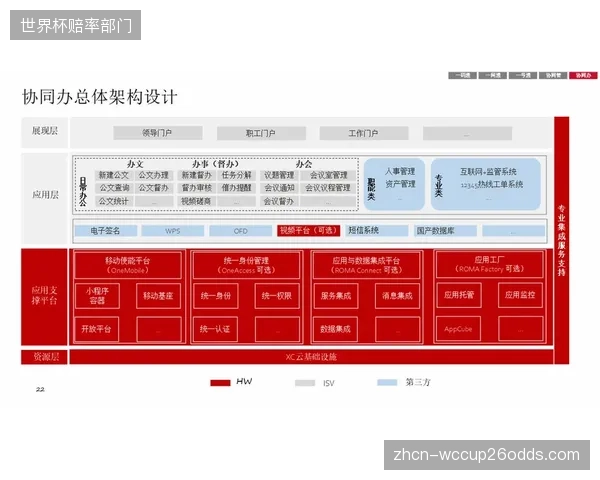
Task: Click the 公文督办 cell
Action: coord(154,188)
